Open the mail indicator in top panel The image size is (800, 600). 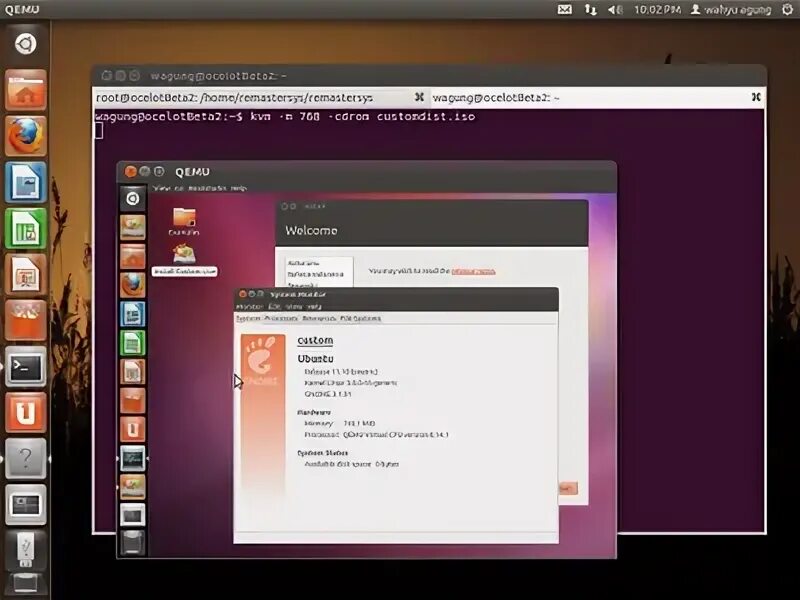pyautogui.click(x=564, y=9)
